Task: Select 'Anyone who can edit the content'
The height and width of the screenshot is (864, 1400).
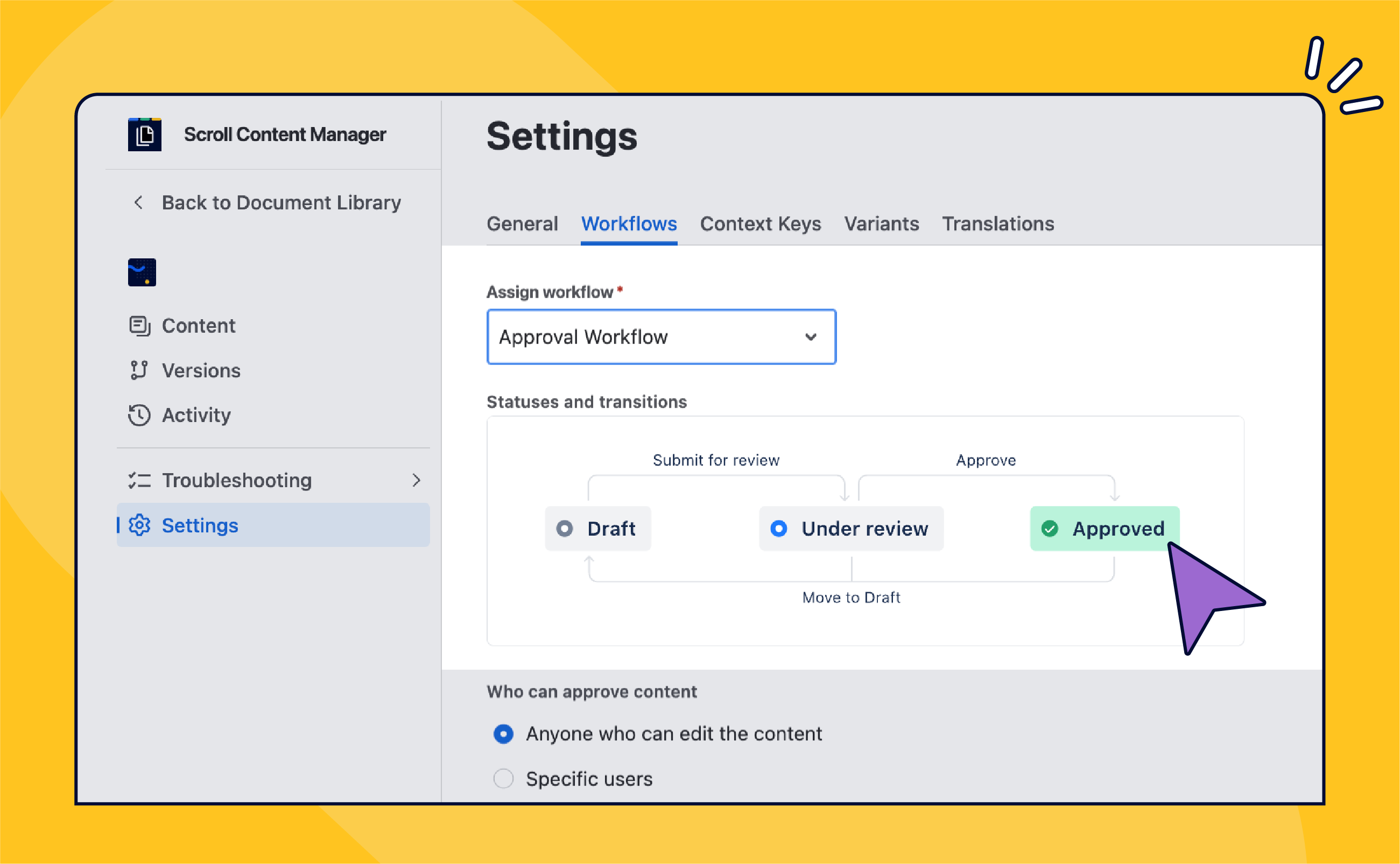Action: (x=503, y=734)
